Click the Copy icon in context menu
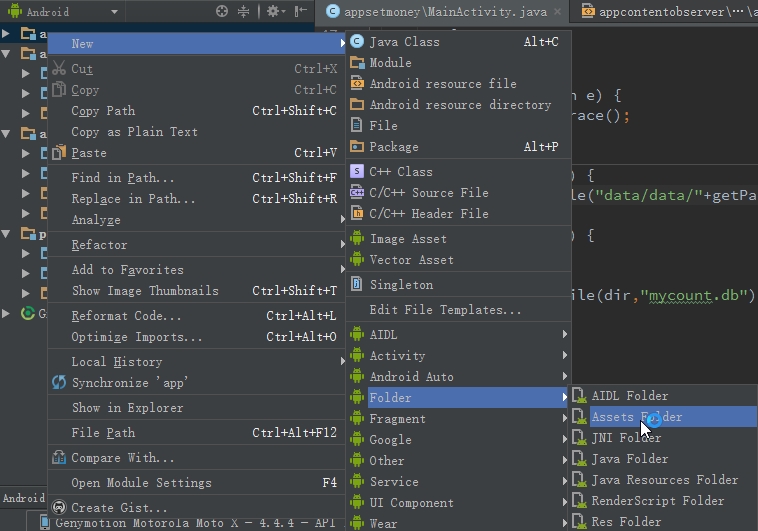The height and width of the screenshot is (531, 758). coord(59,89)
